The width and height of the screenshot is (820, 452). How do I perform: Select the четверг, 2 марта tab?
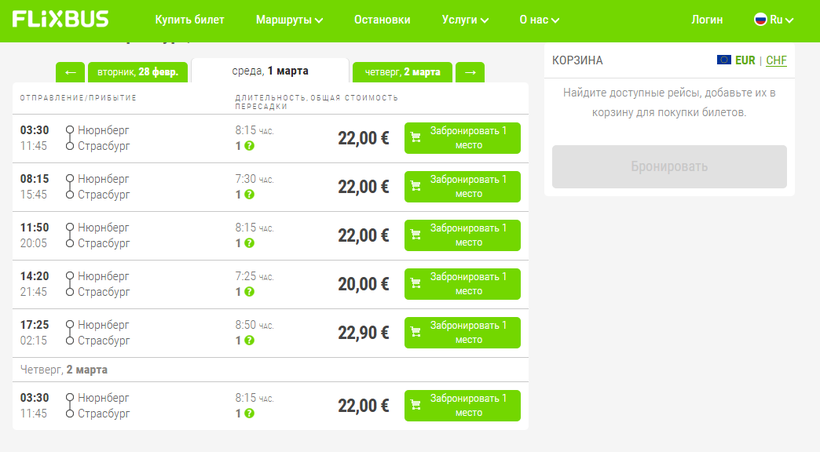coord(402,72)
